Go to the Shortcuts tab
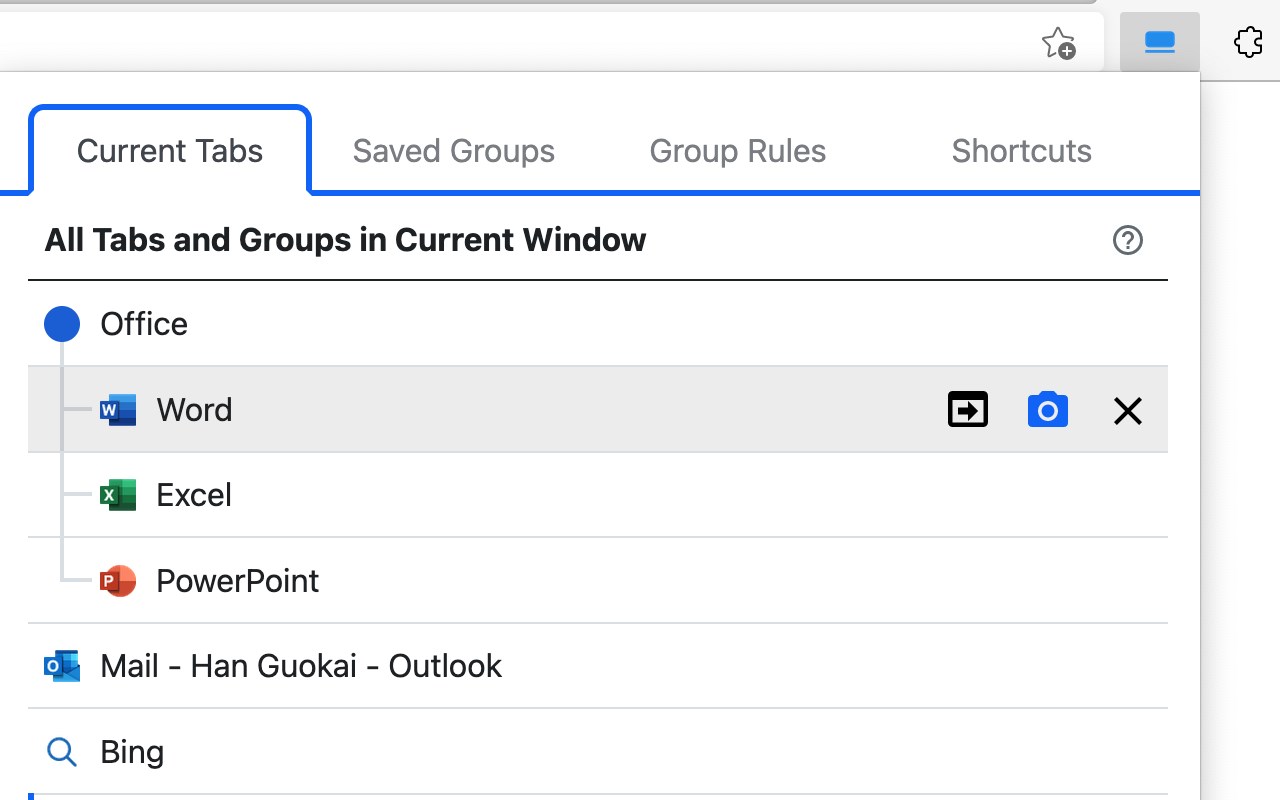Viewport: 1280px width, 800px height. click(1021, 151)
